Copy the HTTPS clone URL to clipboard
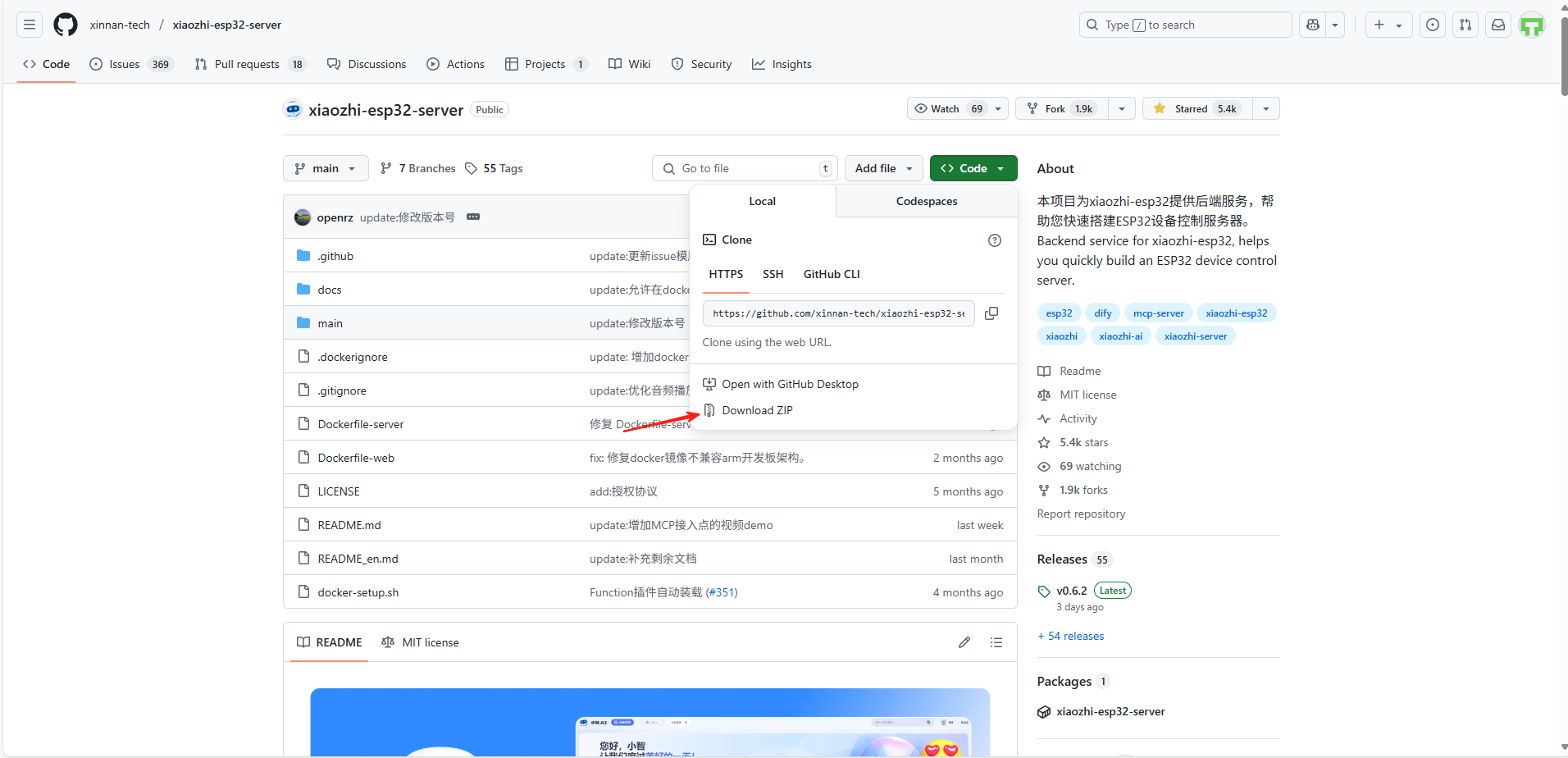This screenshot has height=758, width=1568. point(991,313)
